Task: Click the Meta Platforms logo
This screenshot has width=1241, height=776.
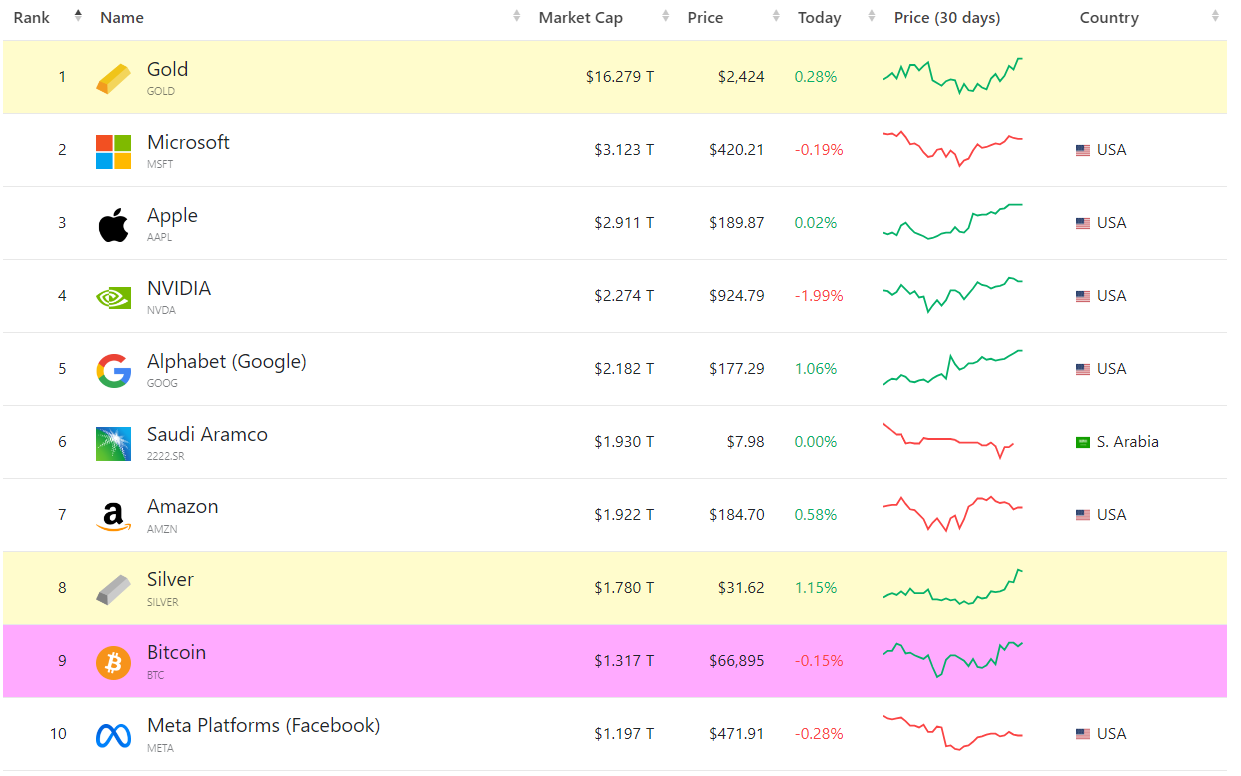Action: tap(113, 735)
